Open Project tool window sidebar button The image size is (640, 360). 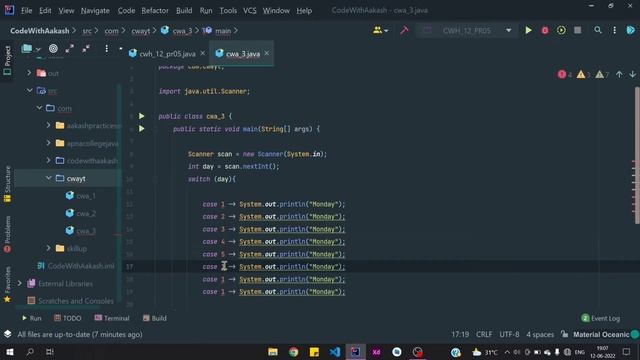7,60
